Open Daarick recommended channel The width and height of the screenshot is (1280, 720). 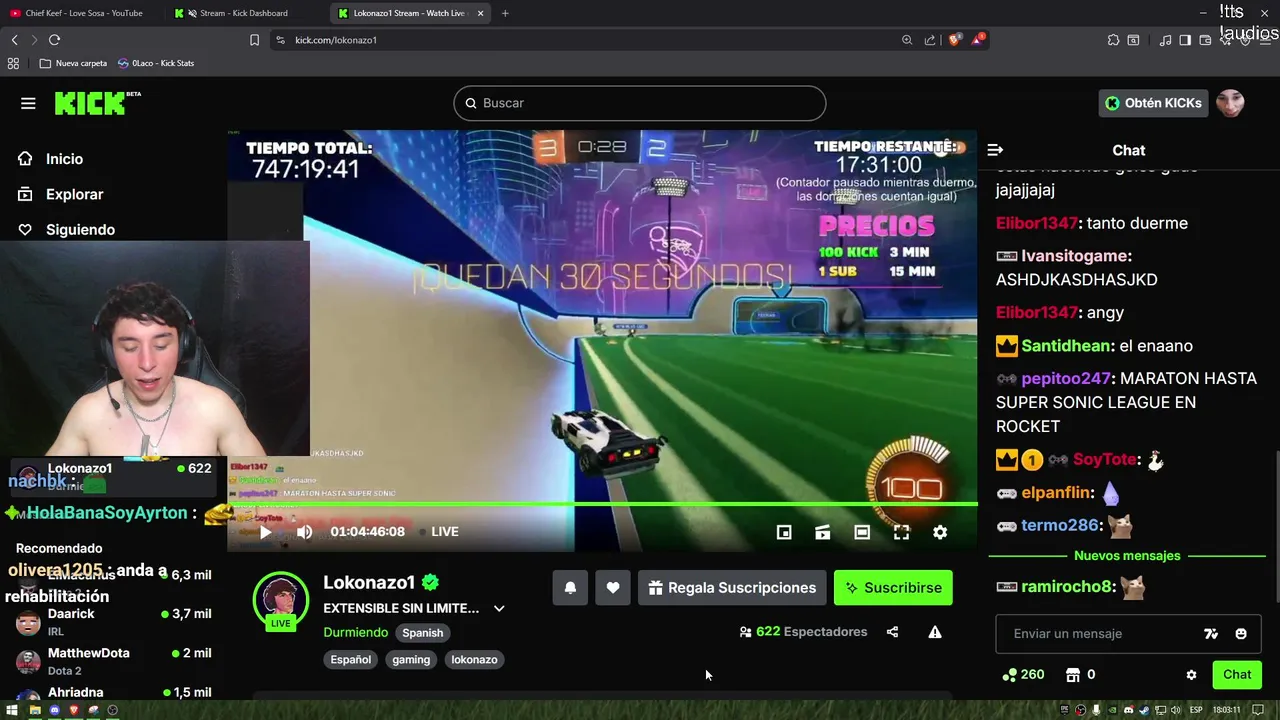[114, 622]
